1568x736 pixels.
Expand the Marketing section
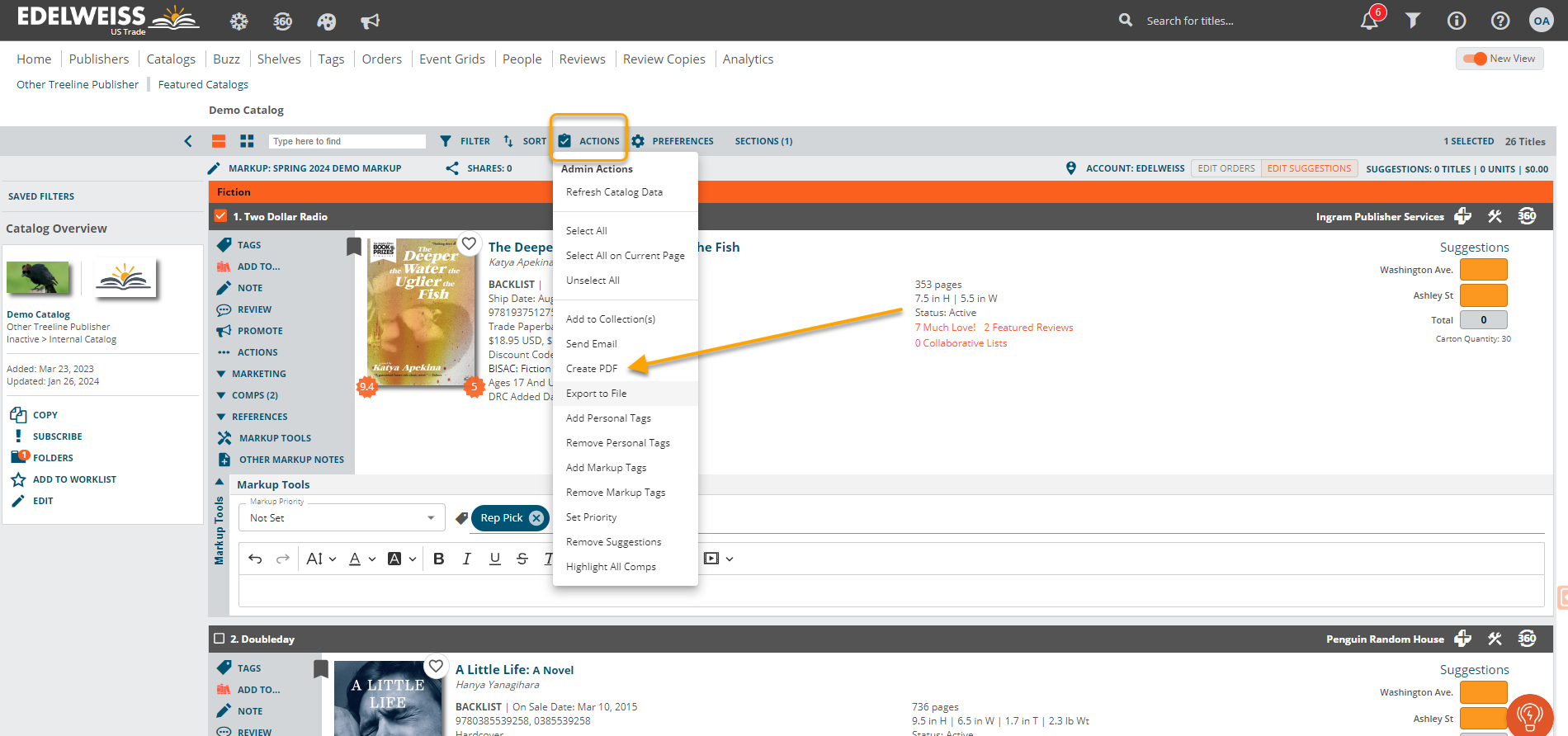tap(252, 374)
